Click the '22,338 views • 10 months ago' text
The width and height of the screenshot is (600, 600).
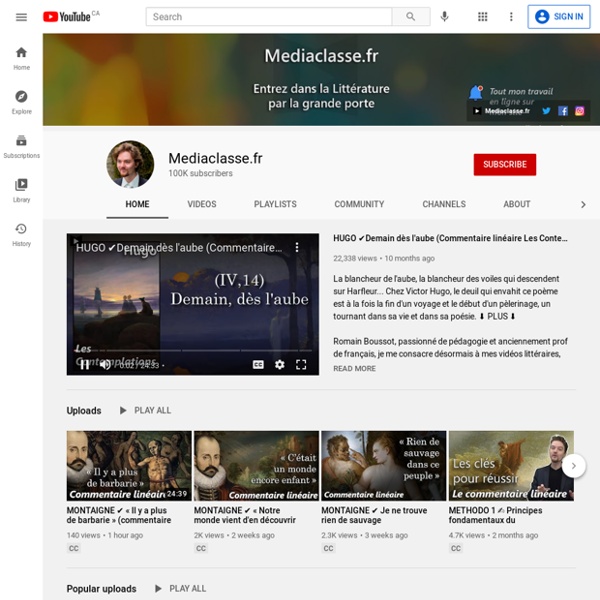[384, 258]
